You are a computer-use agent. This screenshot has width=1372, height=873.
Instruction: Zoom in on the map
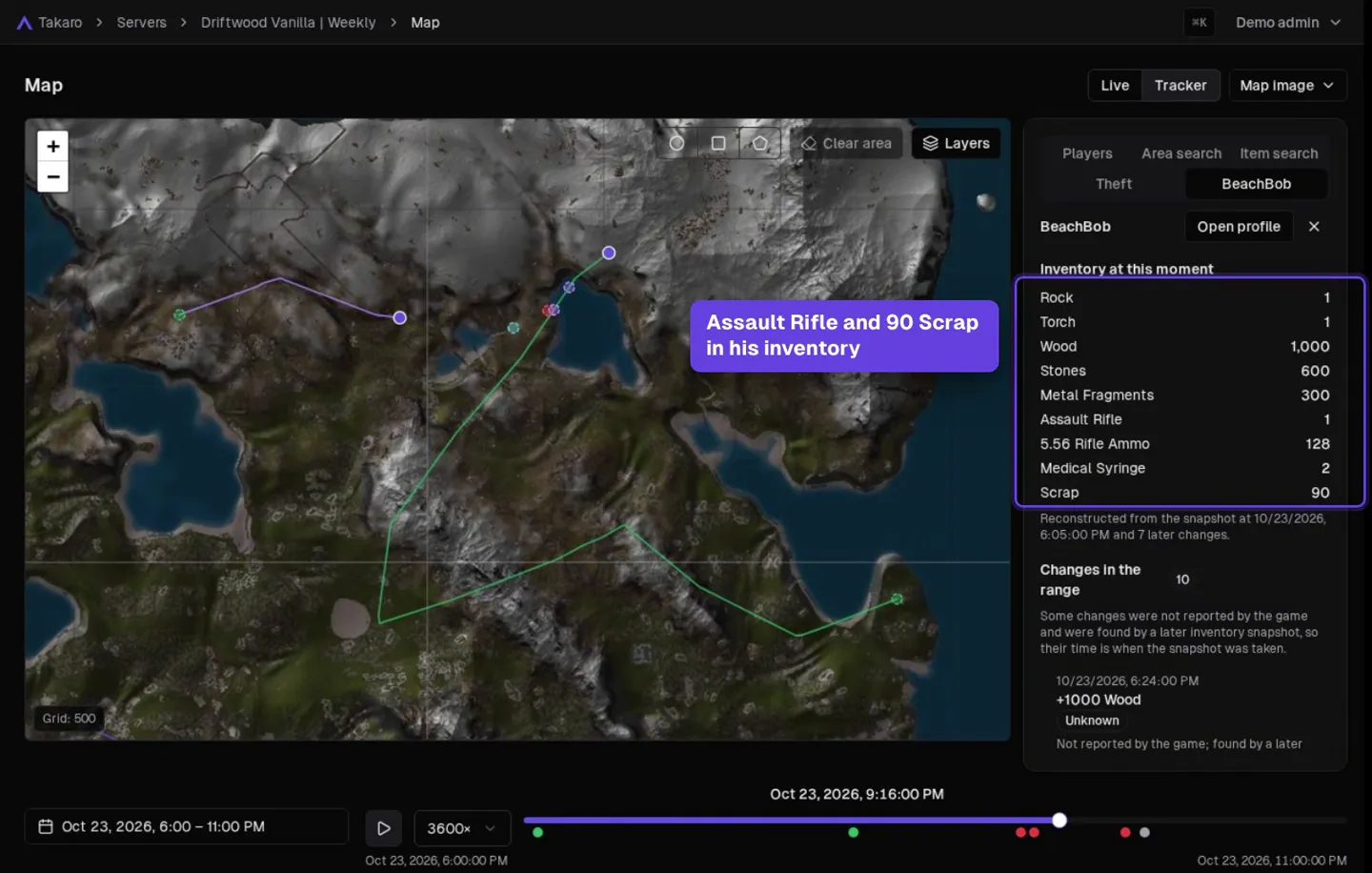(53, 146)
